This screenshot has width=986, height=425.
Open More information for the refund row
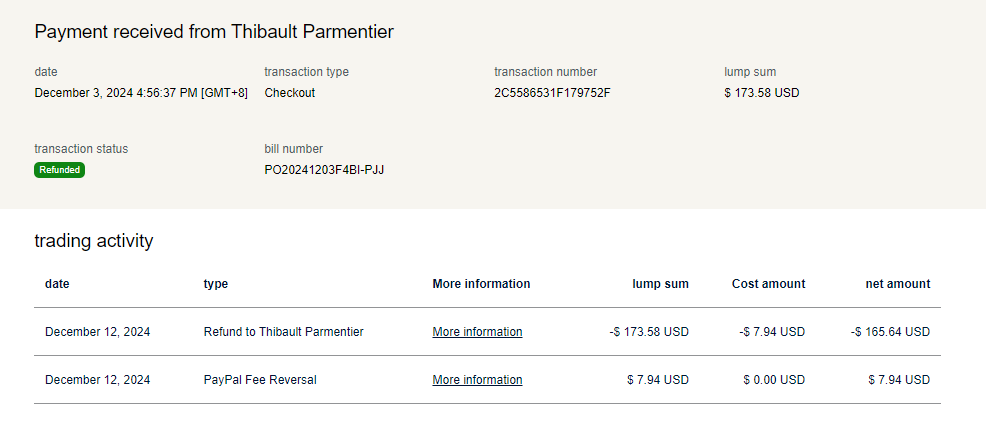477,332
